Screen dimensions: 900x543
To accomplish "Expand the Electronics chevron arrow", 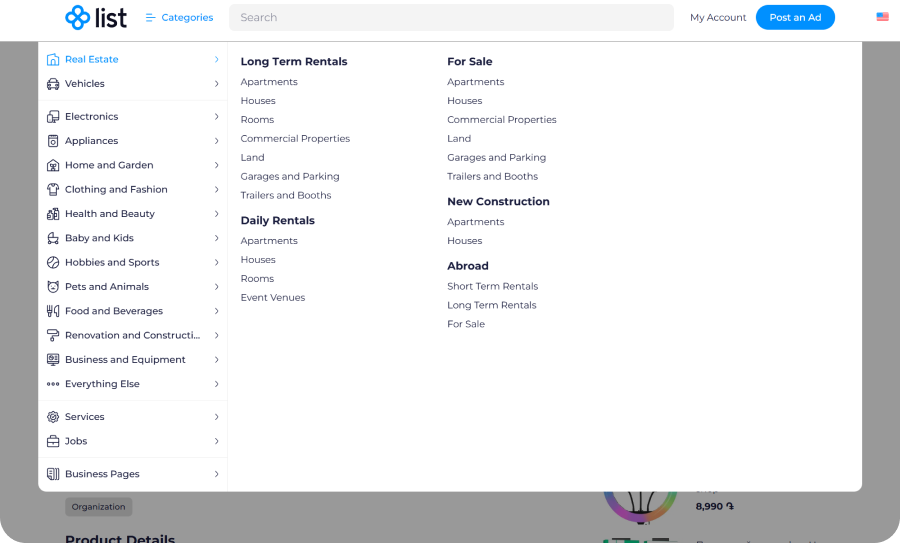I will 216,117.
